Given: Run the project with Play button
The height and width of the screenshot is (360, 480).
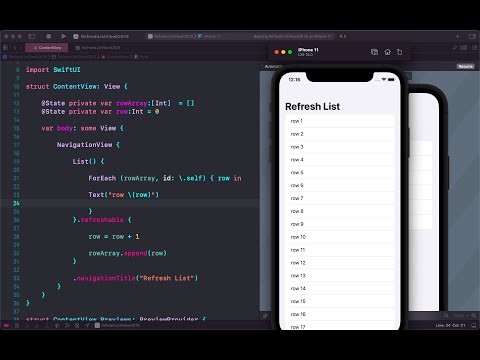Looking at the screenshot, I should (x=63, y=36).
